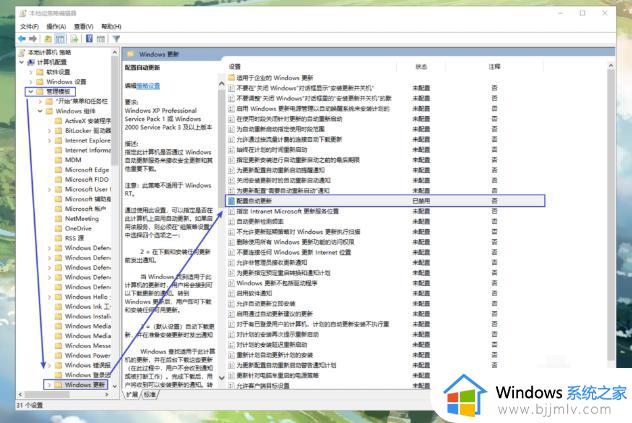Click the 计算机配置 computer icon in the tree
The width and height of the screenshot is (632, 423).
(31, 62)
